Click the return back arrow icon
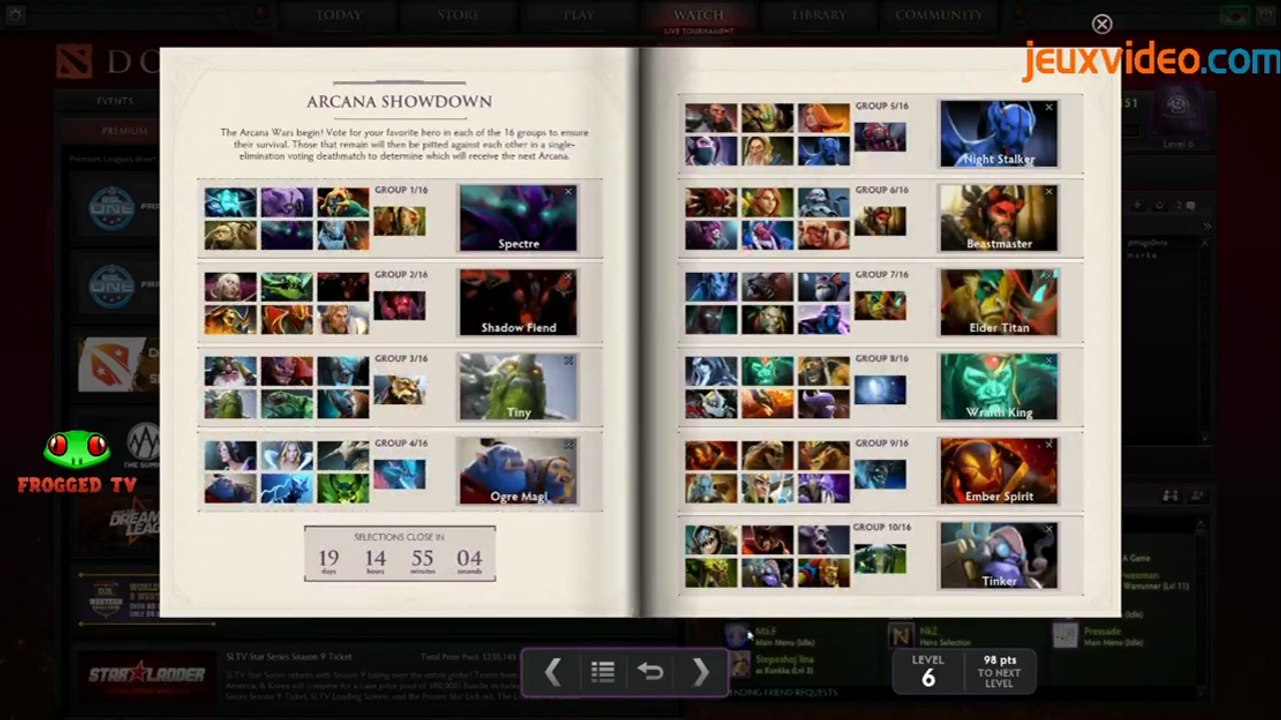The image size is (1281, 720). tap(650, 673)
